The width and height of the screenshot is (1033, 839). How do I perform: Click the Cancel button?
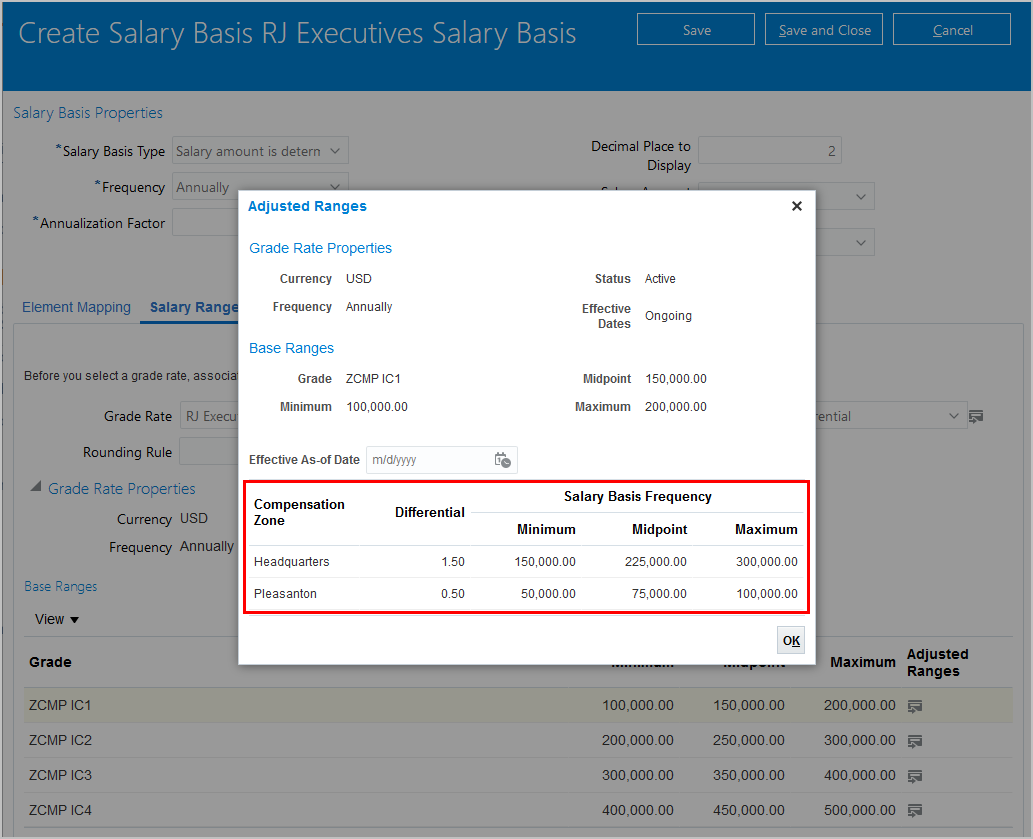click(951, 30)
